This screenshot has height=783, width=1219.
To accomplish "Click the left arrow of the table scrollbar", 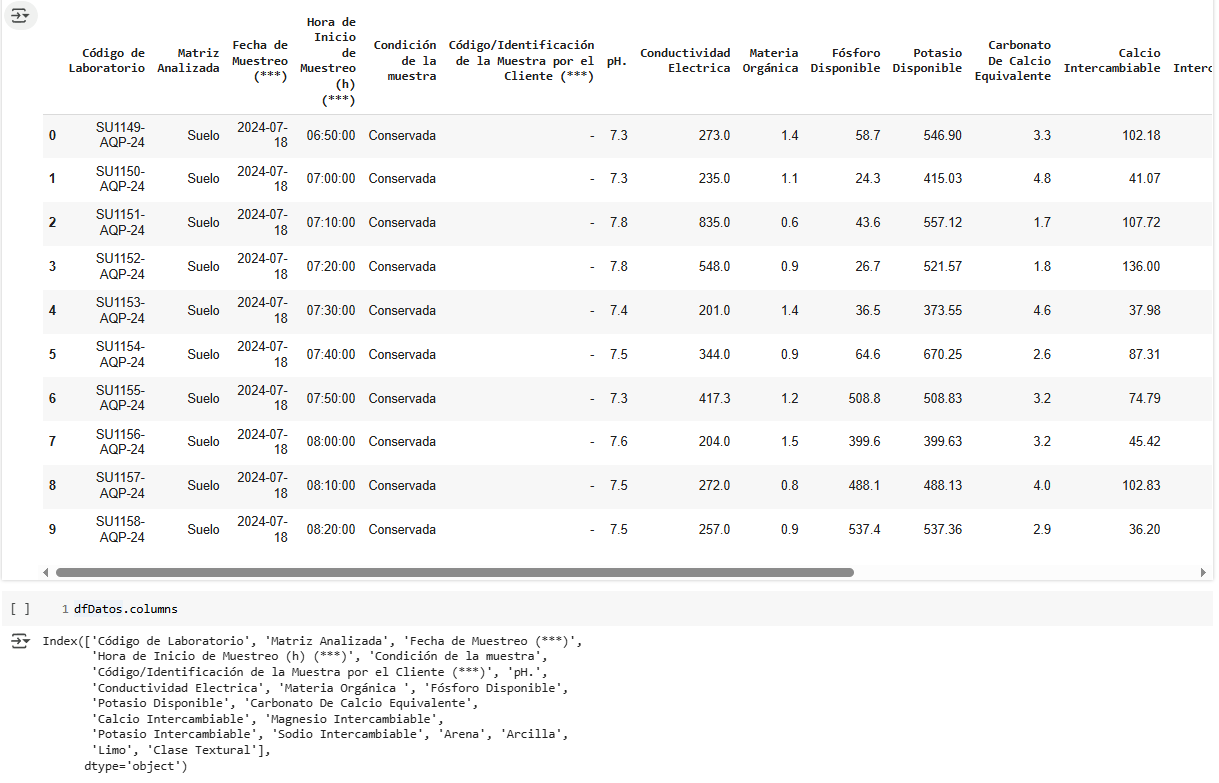I will (x=46, y=573).
